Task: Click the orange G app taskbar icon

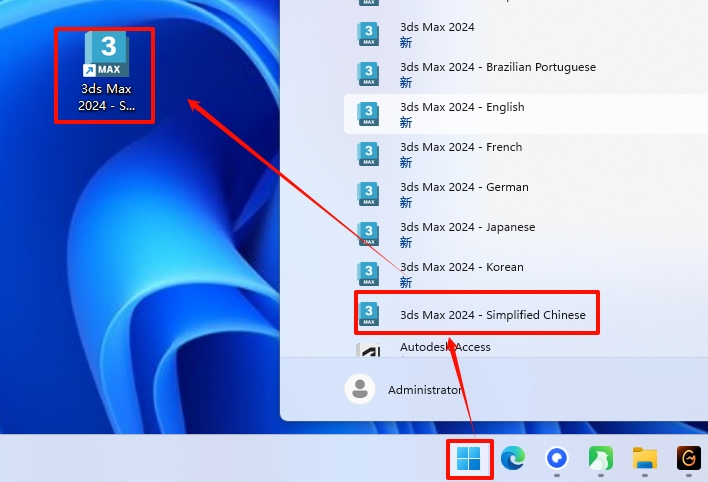Action: click(x=688, y=459)
